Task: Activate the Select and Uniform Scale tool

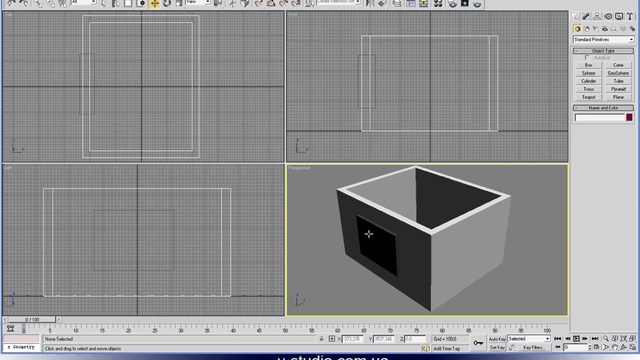Action: tap(179, 3)
